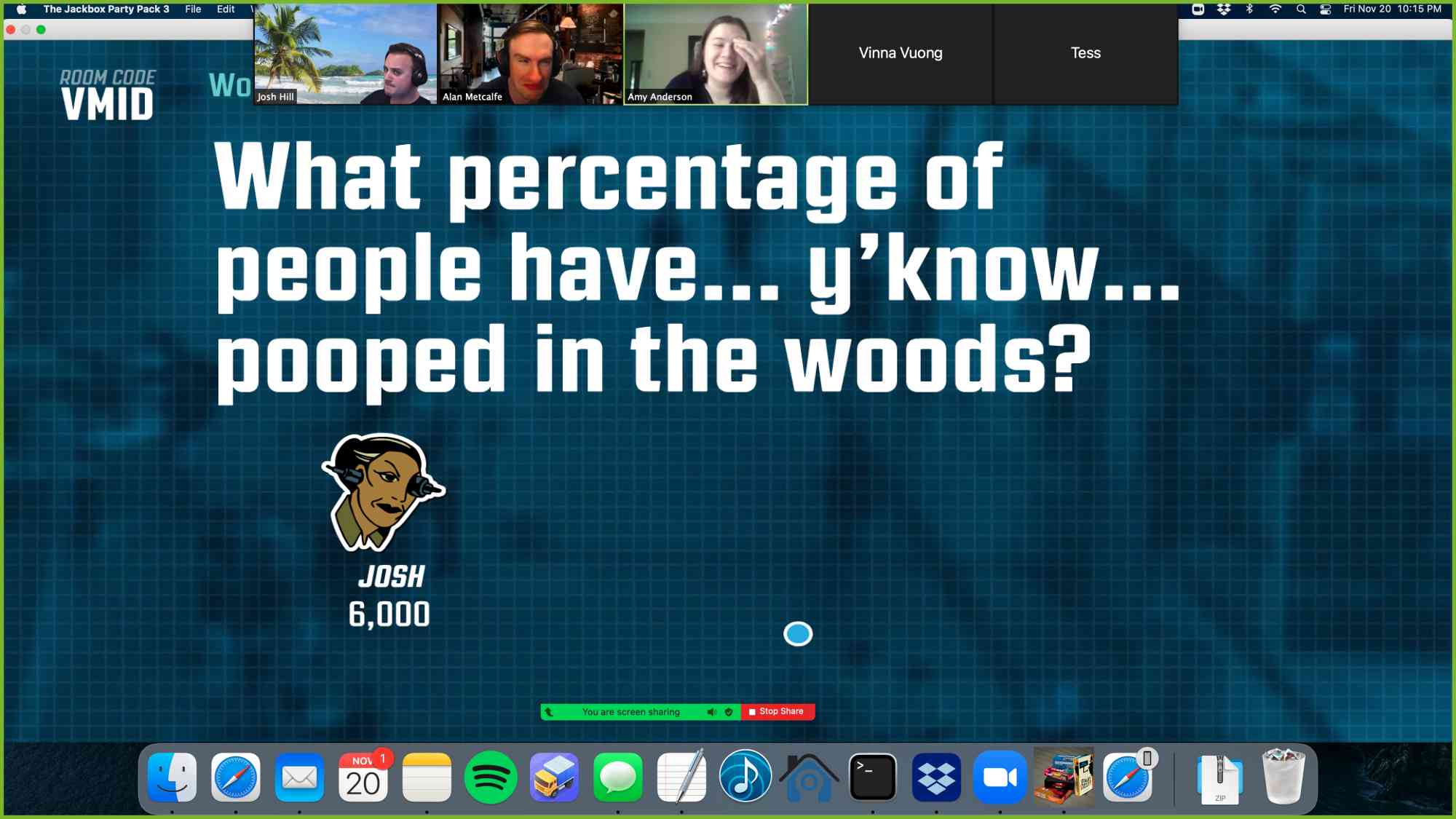Expand the Wi-Fi menu bar dropdown
Image resolution: width=1456 pixels, height=819 pixels.
click(1275, 9)
